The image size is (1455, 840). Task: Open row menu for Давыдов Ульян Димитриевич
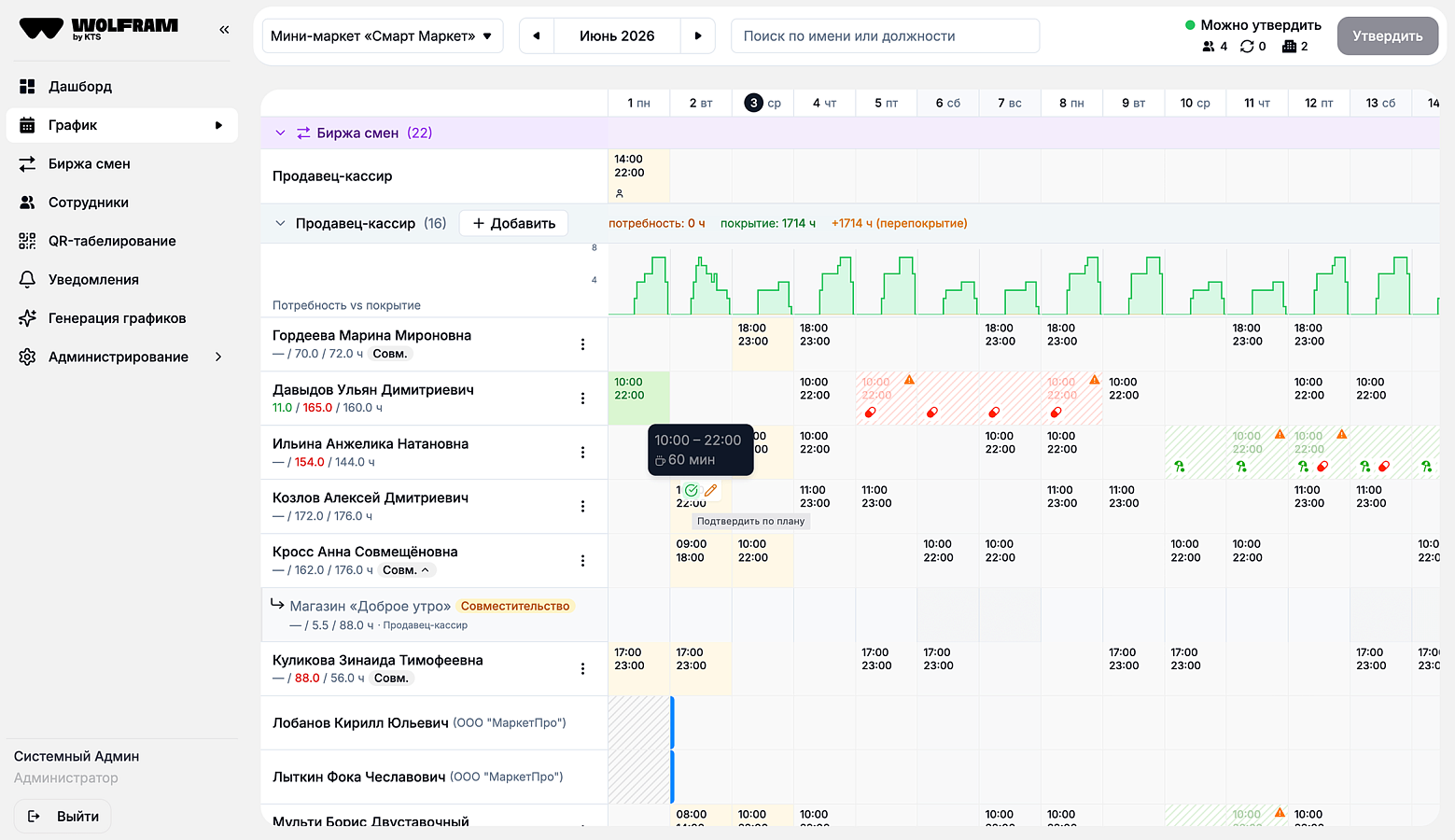click(582, 399)
